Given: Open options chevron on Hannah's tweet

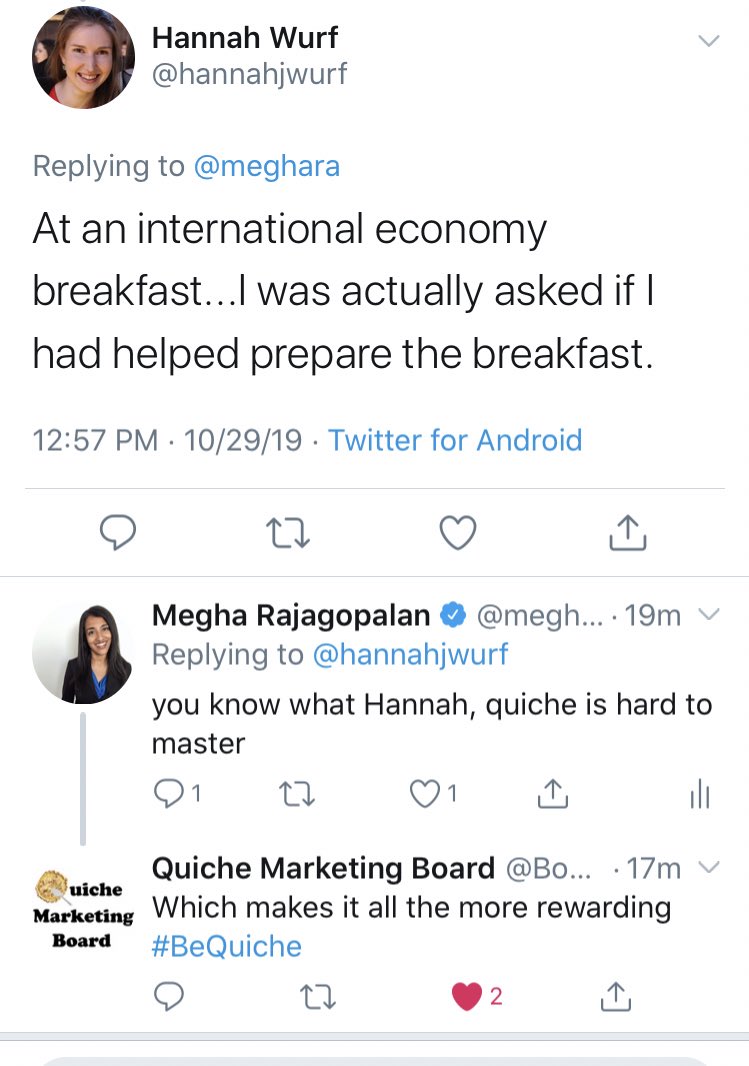Looking at the screenshot, I should tap(708, 41).
